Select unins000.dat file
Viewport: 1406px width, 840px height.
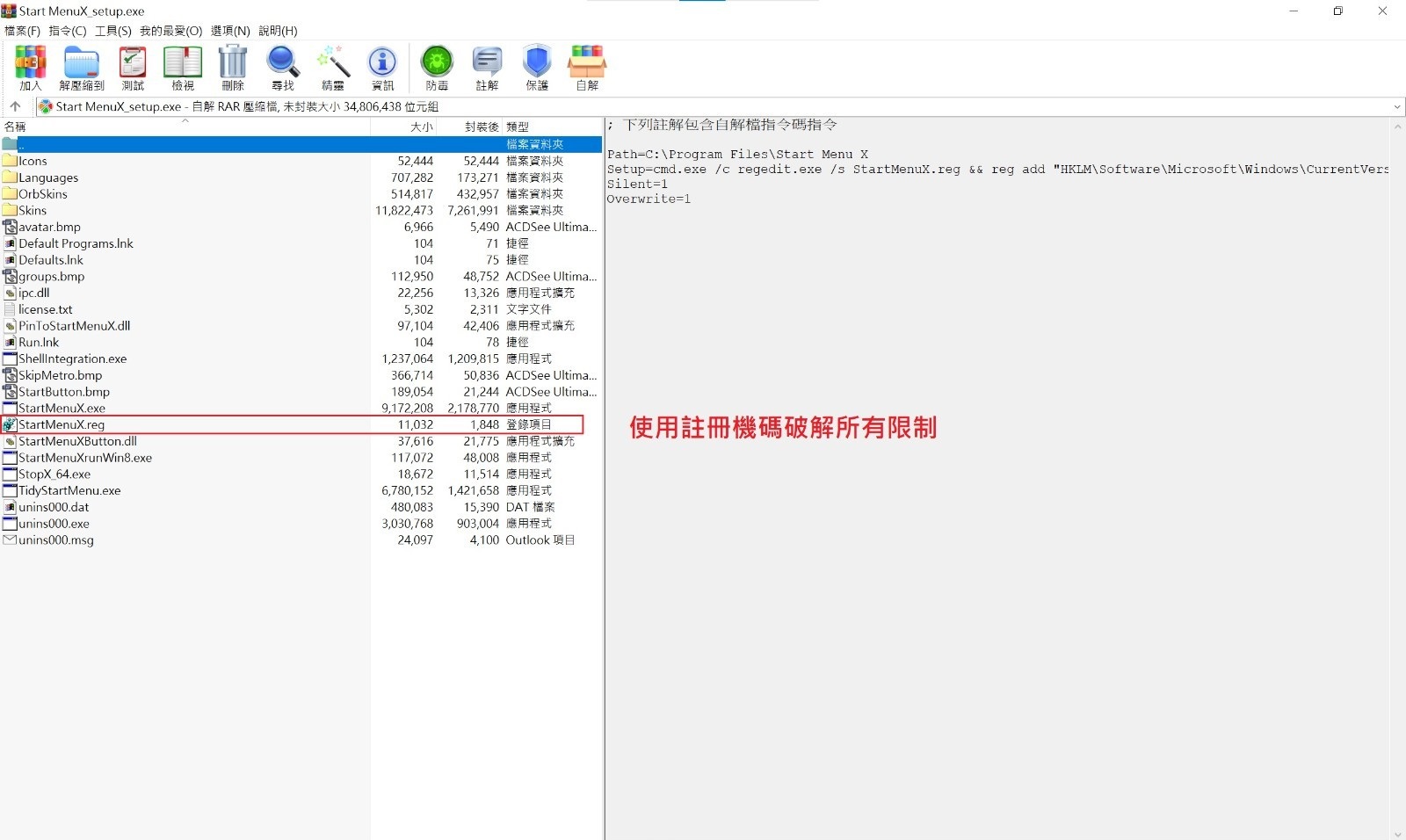pyautogui.click(x=301, y=507)
